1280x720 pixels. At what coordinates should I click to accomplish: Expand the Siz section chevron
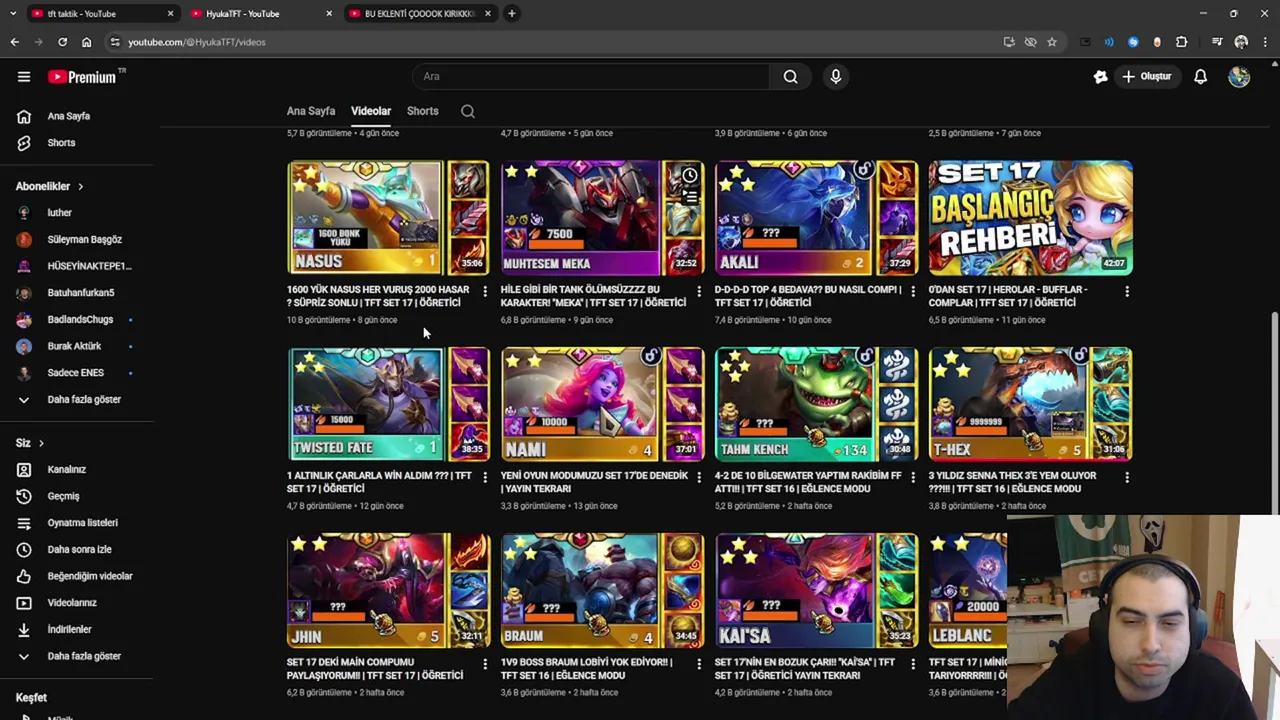pyautogui.click(x=41, y=443)
